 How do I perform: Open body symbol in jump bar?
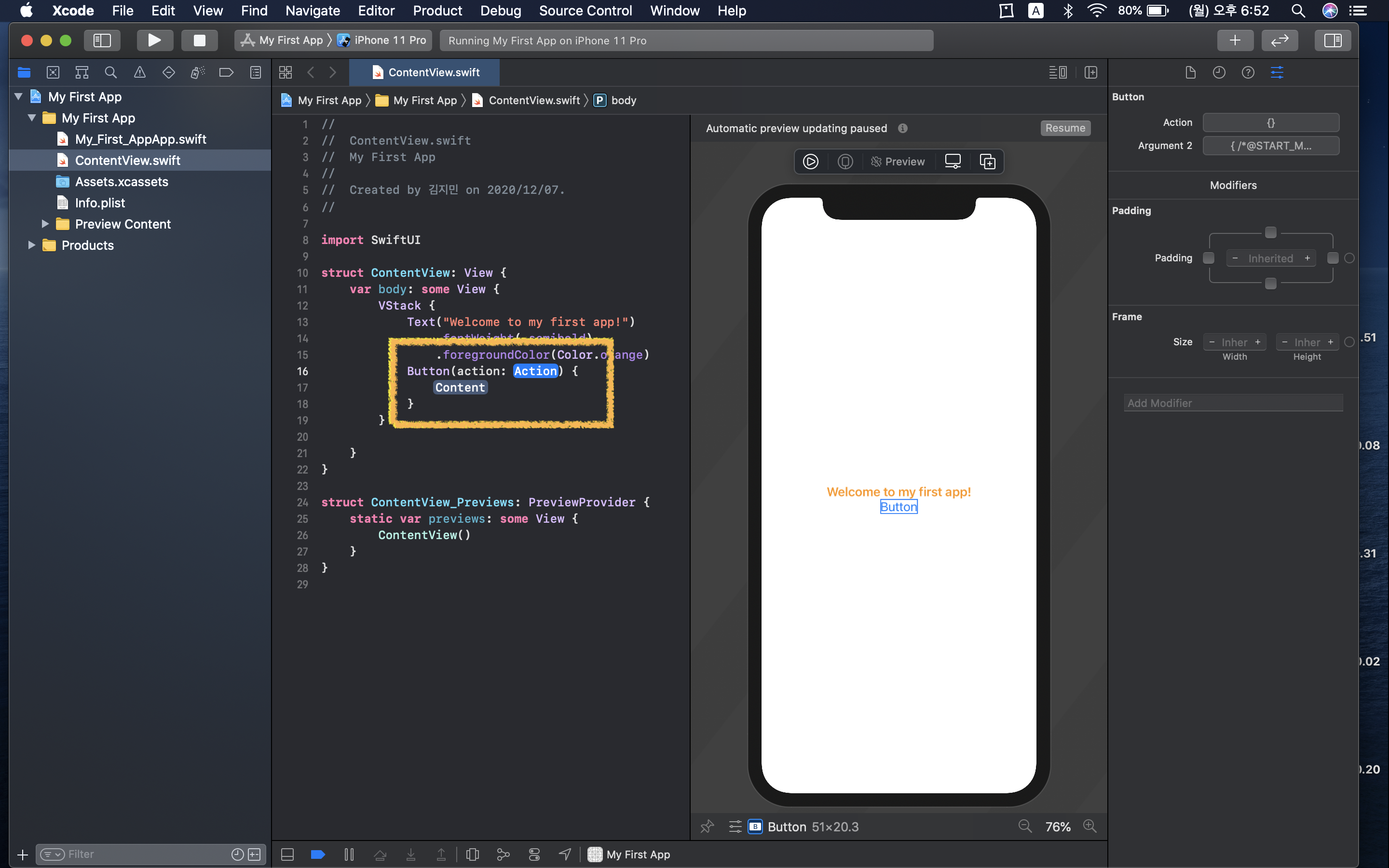(615, 100)
